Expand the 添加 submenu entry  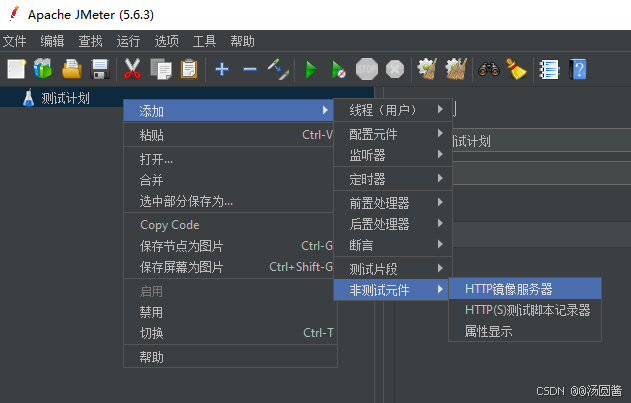229,111
